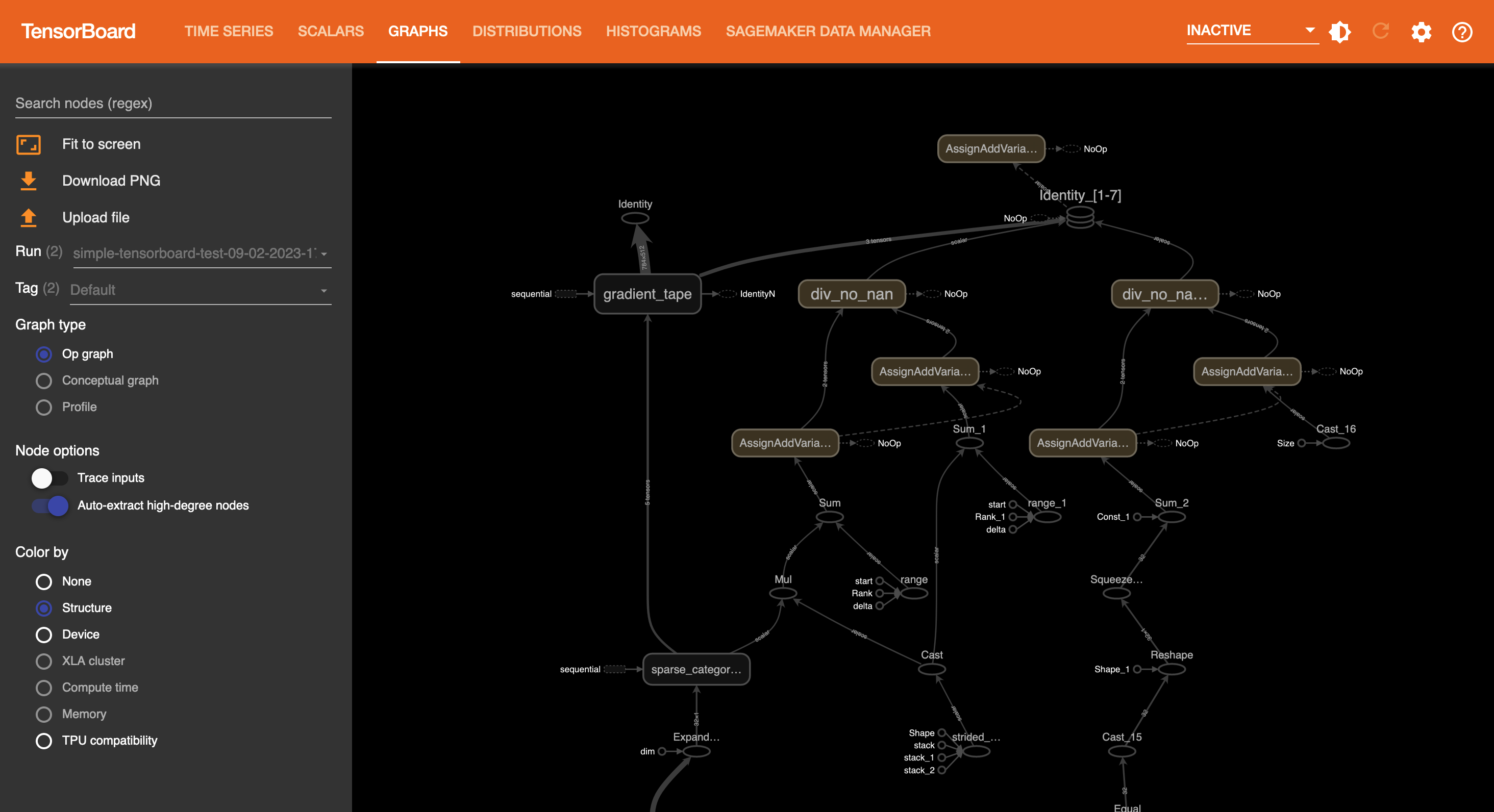Click the Fit to screen icon
This screenshot has height=812, width=1494.
[28, 144]
